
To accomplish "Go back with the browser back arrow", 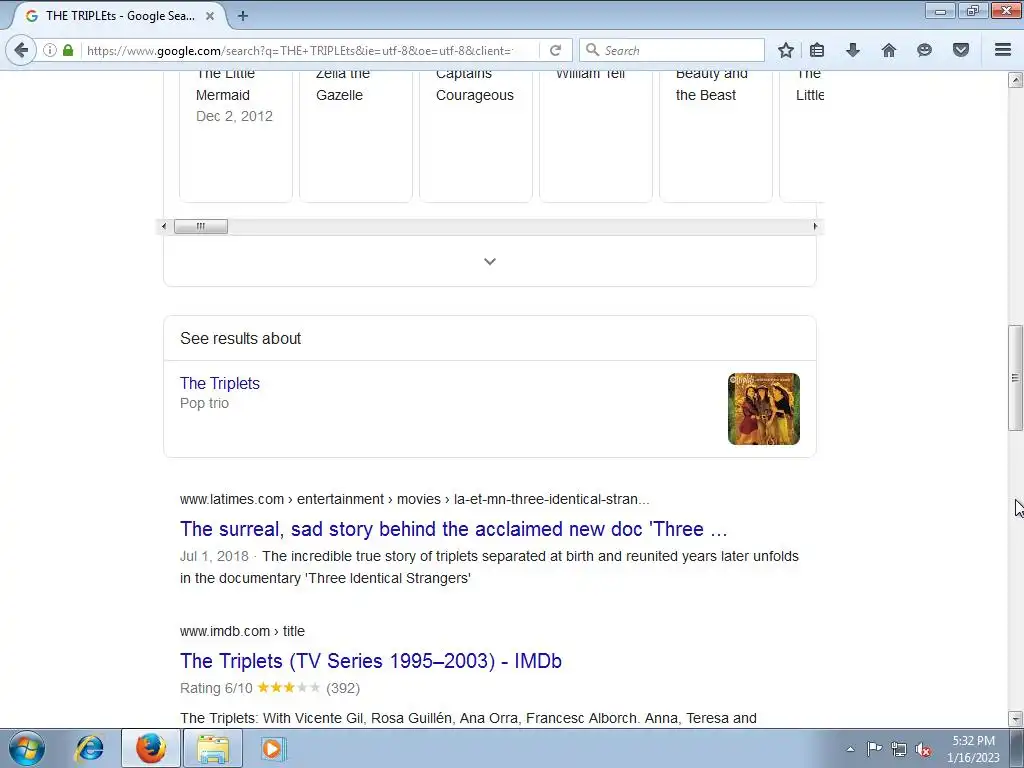I will (21, 50).
